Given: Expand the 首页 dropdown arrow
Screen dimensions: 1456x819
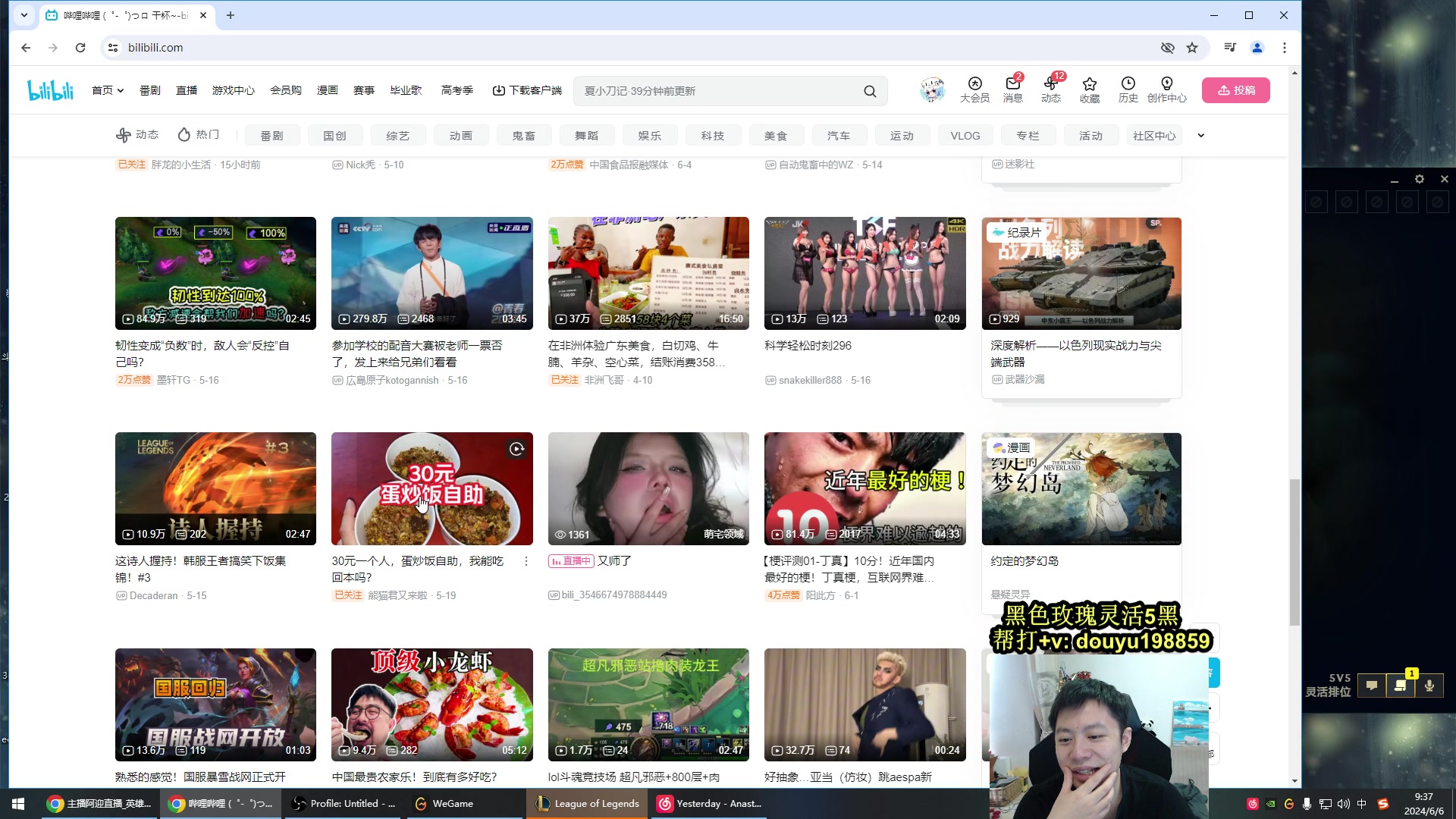Looking at the screenshot, I should coord(121,89).
